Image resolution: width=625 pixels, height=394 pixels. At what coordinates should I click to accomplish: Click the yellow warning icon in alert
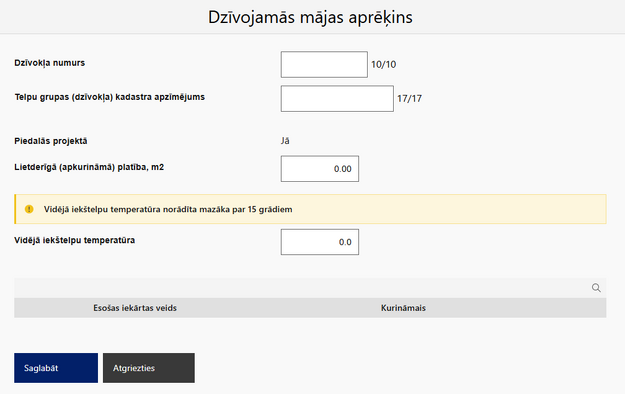(29, 209)
